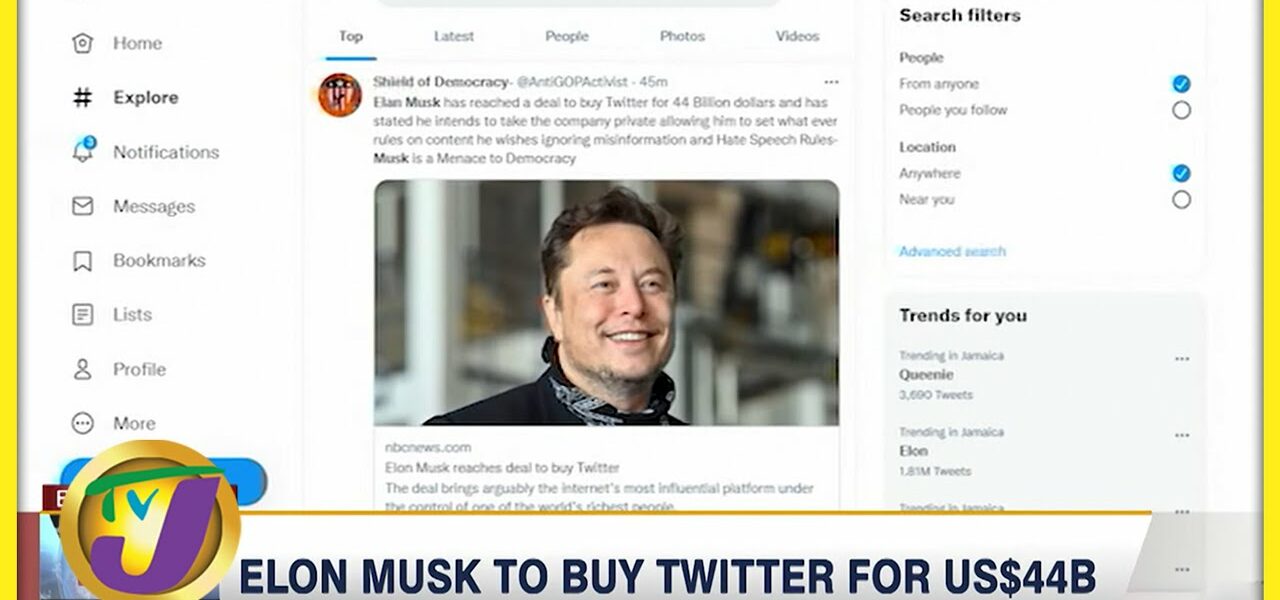The image size is (1280, 600).
Task: Open Notifications bell icon
Action: pos(82,152)
